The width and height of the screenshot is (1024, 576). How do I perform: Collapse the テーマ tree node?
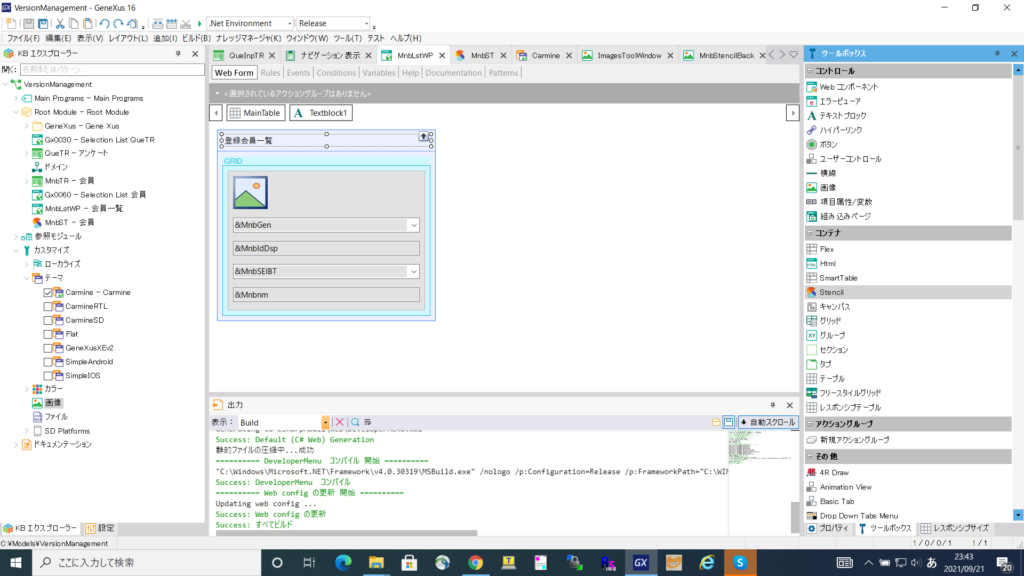27,278
